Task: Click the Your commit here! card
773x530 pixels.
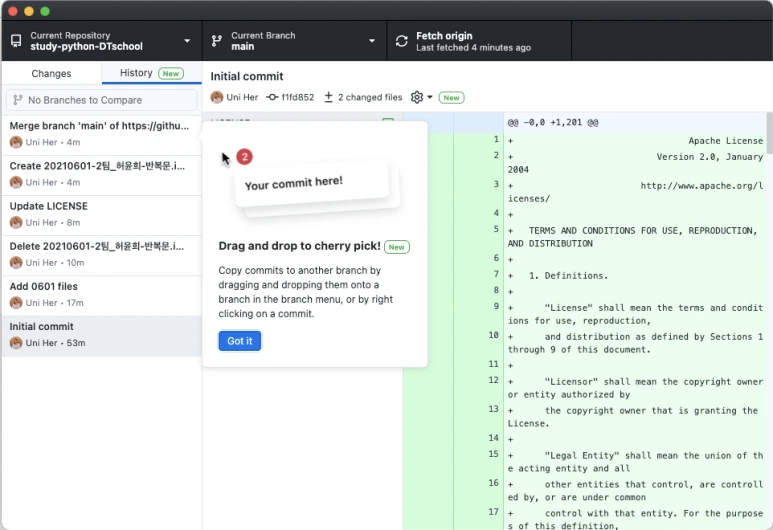Action: [x=313, y=185]
